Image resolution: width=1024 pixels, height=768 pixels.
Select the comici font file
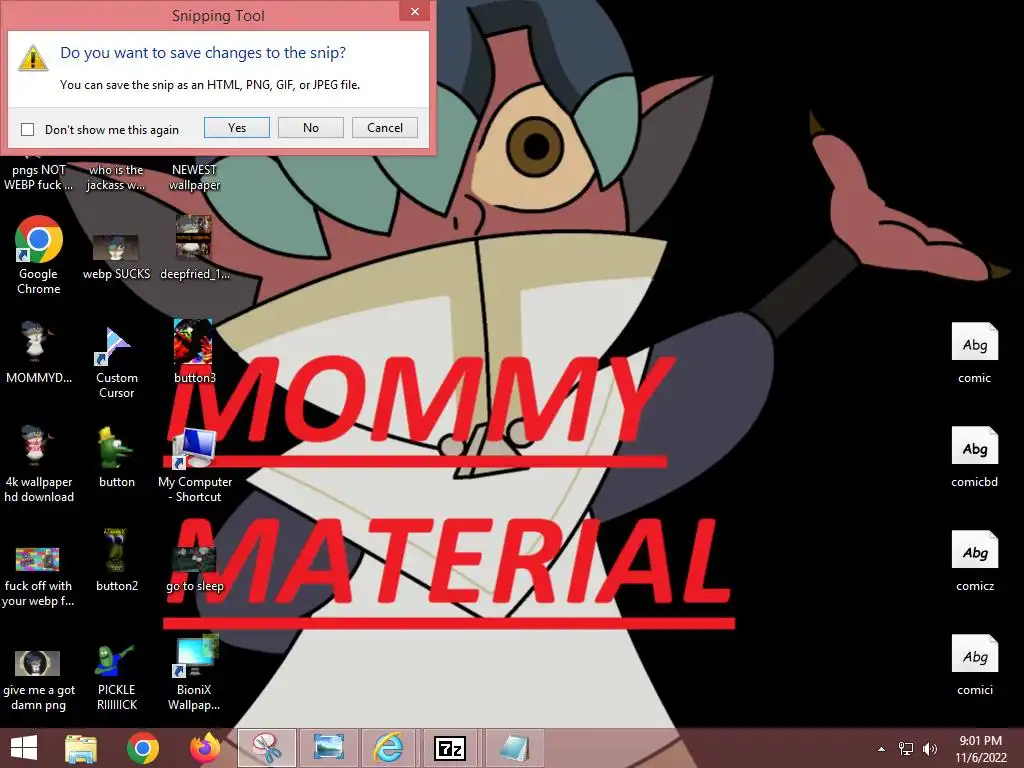pyautogui.click(x=974, y=664)
